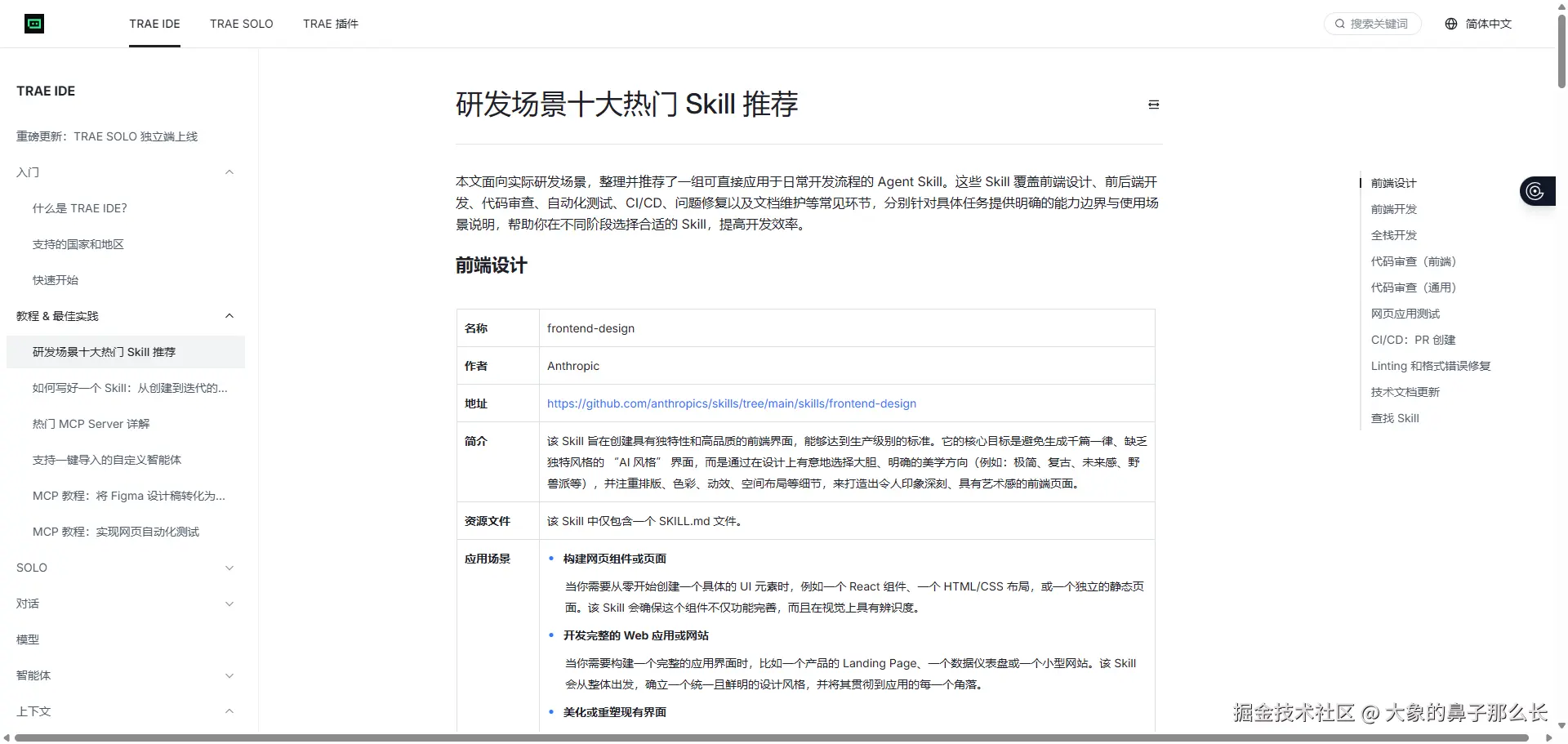This screenshot has width=1568, height=744.
Task: Expand the 对话 section
Action: (229, 604)
